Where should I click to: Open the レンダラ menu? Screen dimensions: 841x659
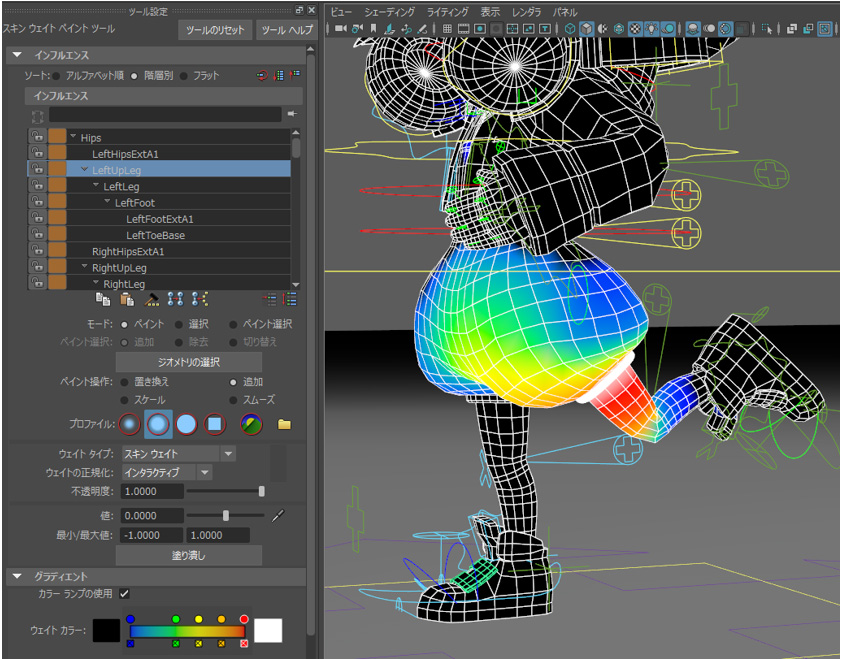tap(526, 12)
